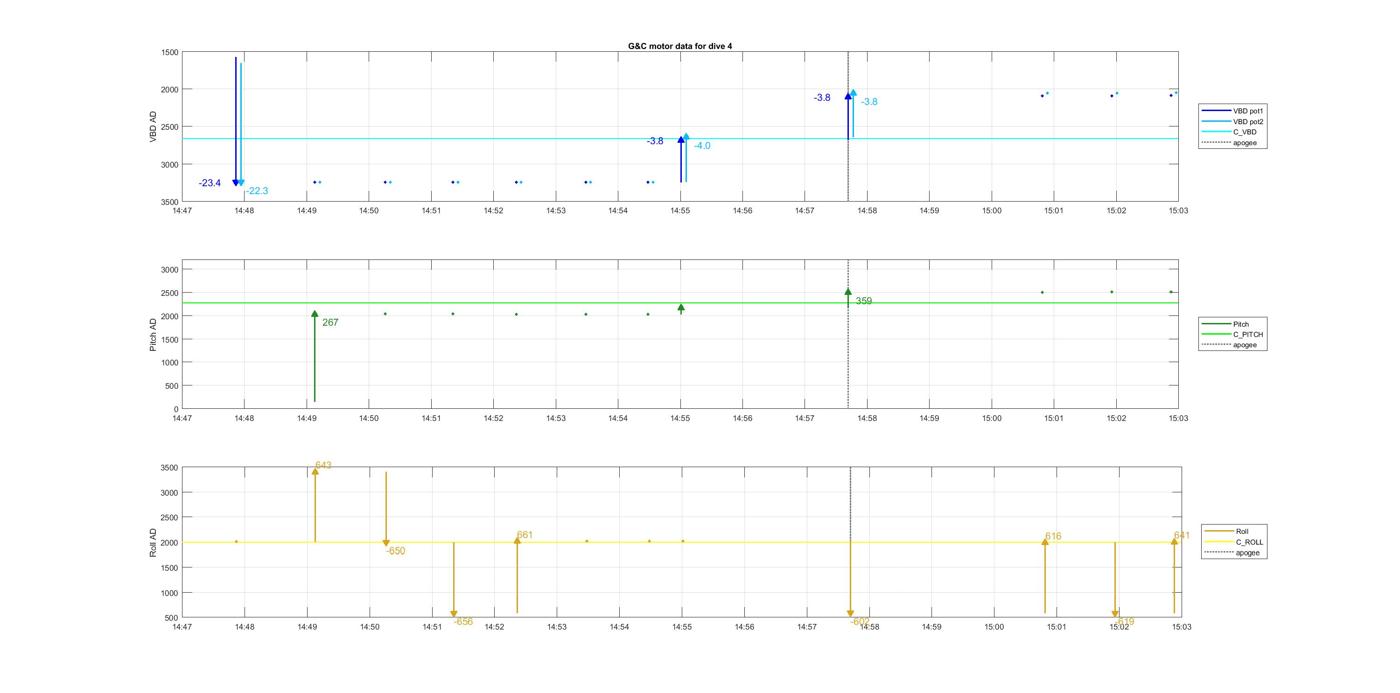Click the '-619' roll data label

[1125, 622]
